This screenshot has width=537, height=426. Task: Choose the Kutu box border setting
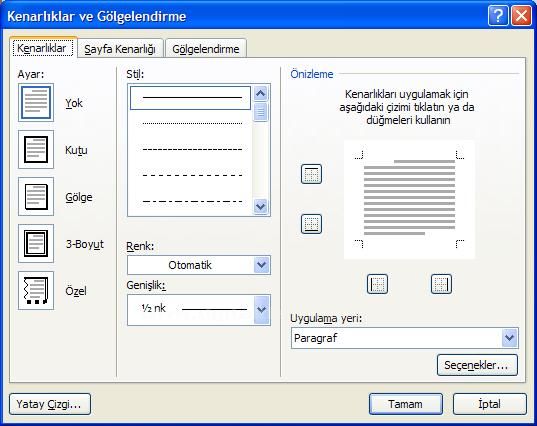coord(36,150)
